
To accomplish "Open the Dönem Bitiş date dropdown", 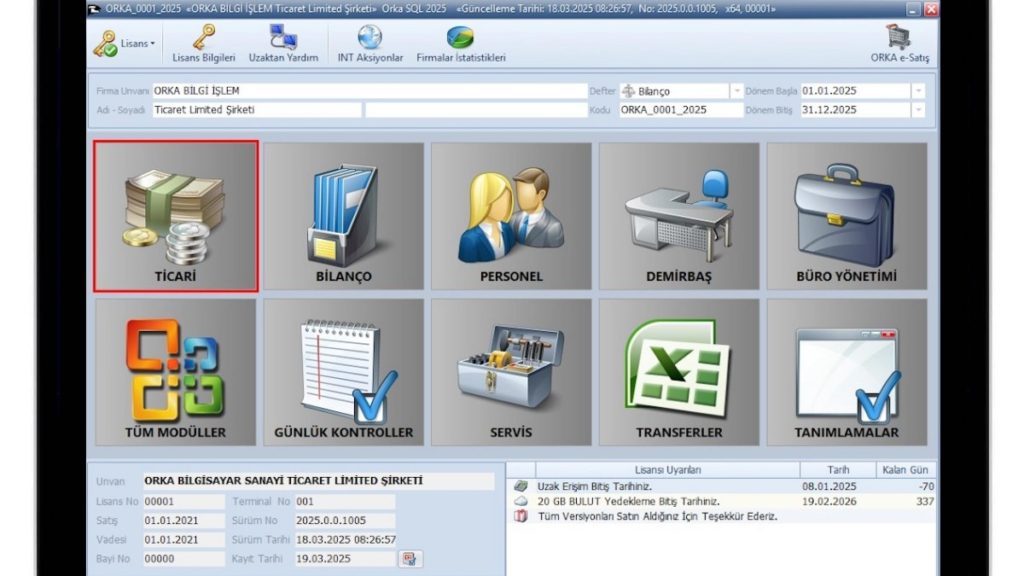I will coord(918,110).
